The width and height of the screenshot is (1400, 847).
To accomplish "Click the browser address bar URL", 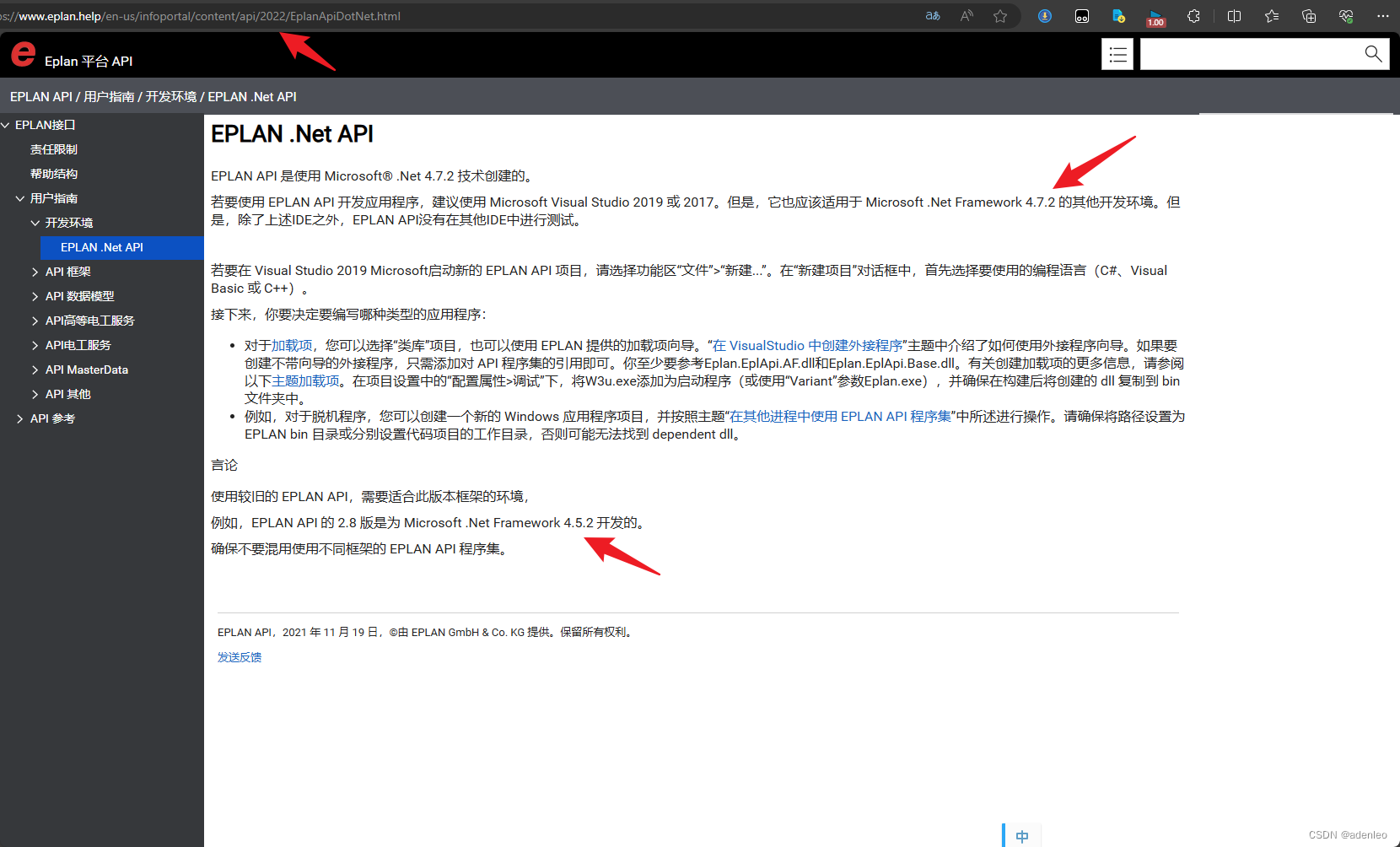I will point(201,16).
